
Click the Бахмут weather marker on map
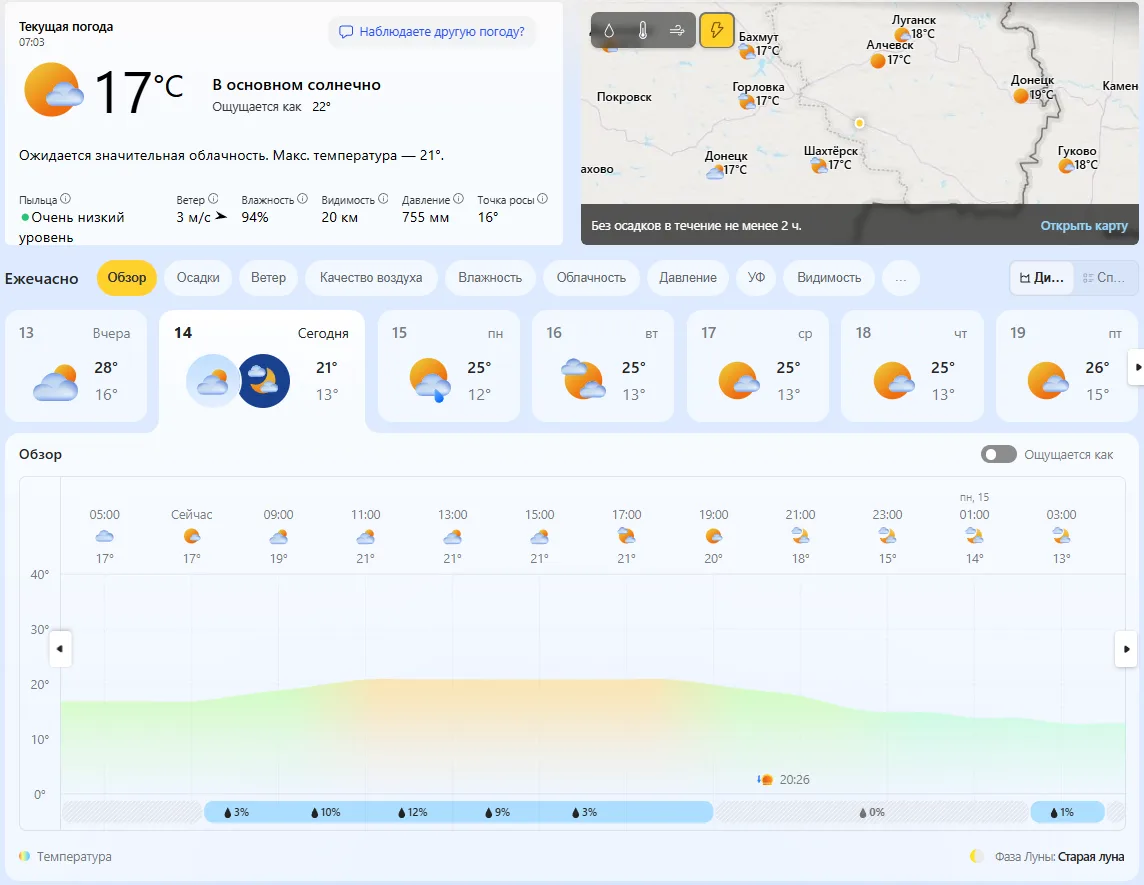click(x=747, y=51)
